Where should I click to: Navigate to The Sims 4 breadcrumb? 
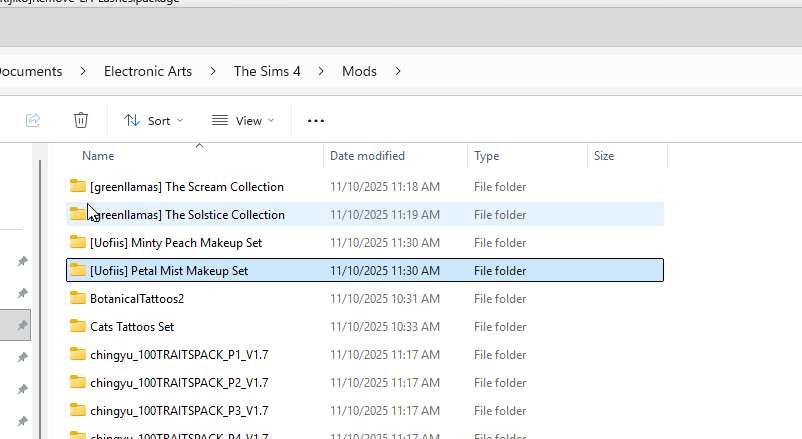[x=273, y=72]
